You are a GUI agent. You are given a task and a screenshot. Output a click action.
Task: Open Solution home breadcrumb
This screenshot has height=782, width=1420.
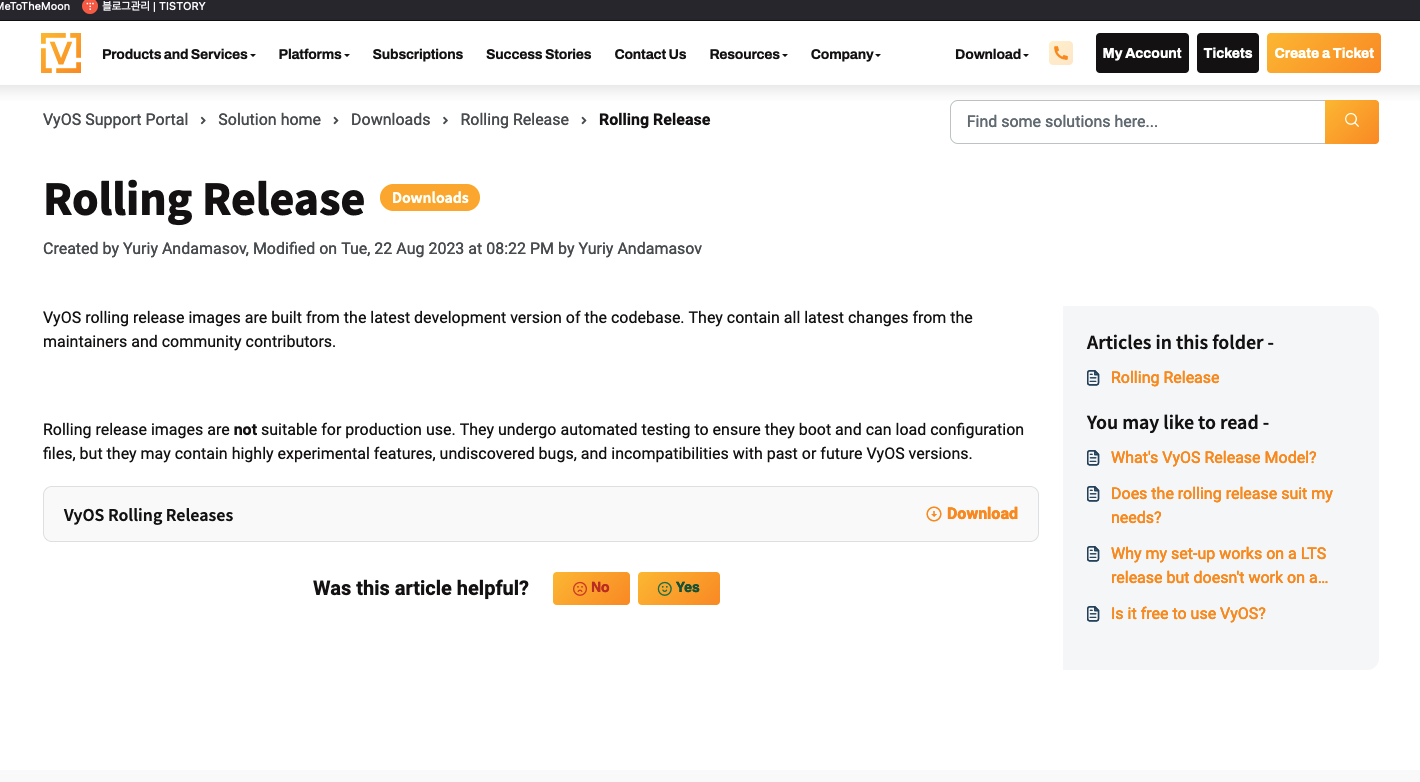point(269,119)
